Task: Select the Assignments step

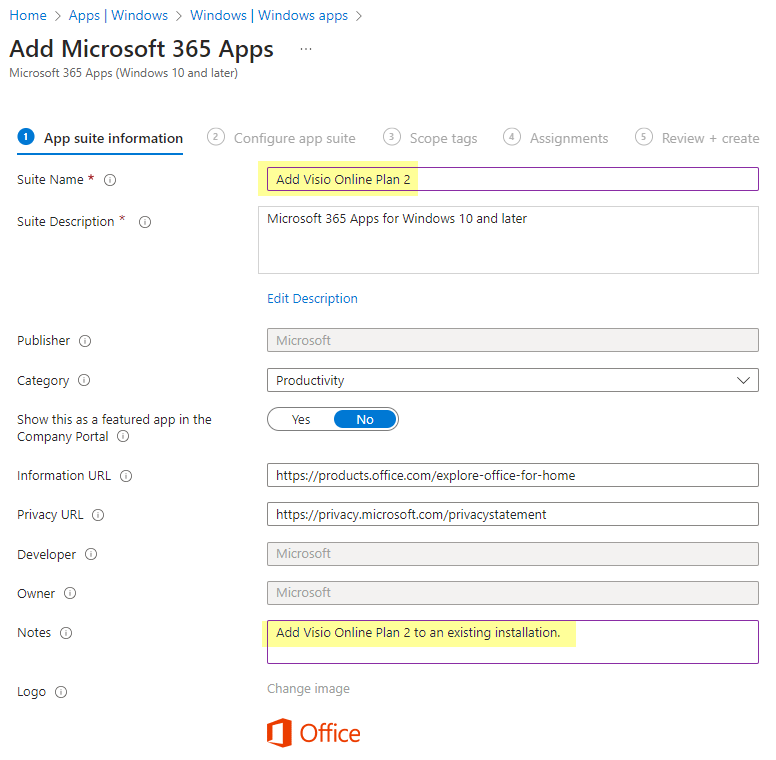Action: click(556, 138)
